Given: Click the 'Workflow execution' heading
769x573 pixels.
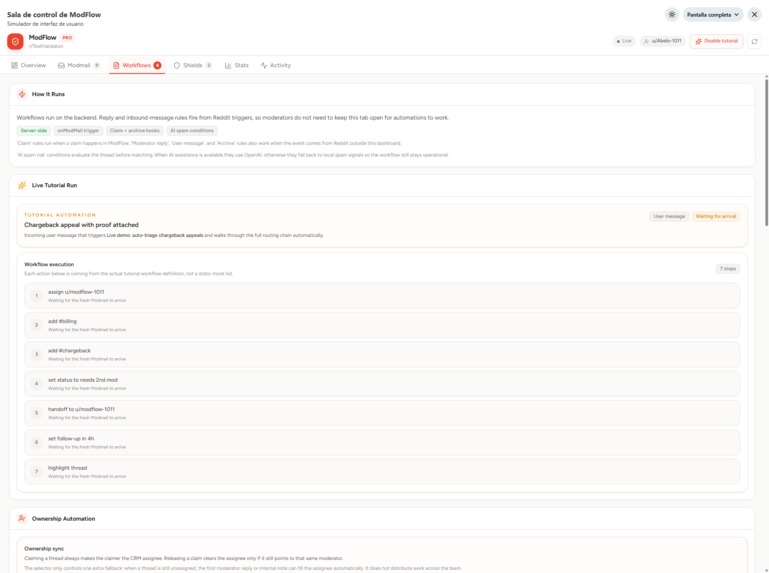Looking at the screenshot, I should (x=49, y=264).
